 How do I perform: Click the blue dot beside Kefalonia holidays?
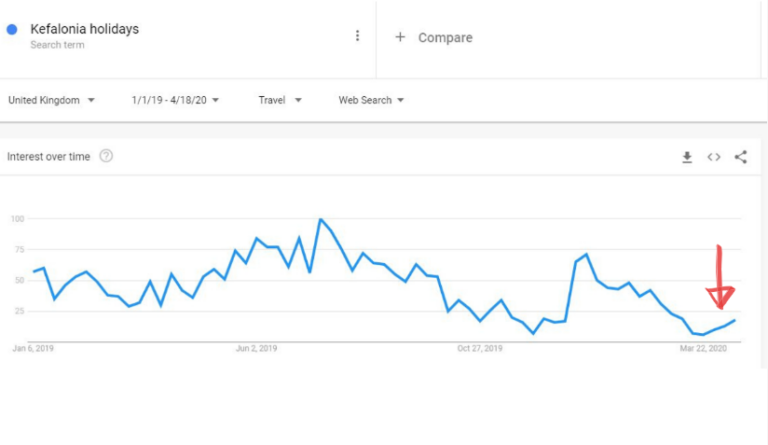12,30
